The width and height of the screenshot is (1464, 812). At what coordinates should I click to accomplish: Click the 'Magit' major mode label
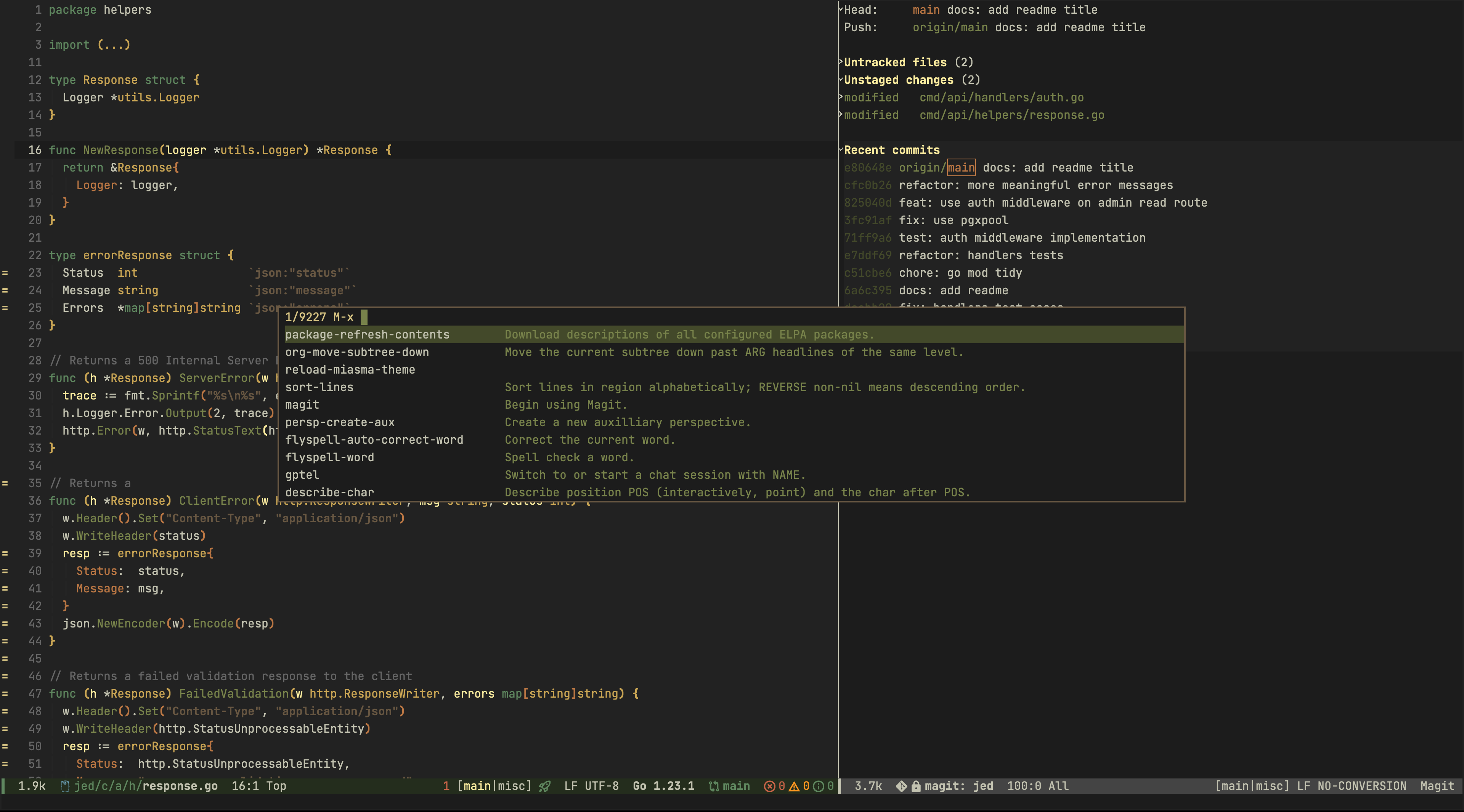click(x=1437, y=786)
